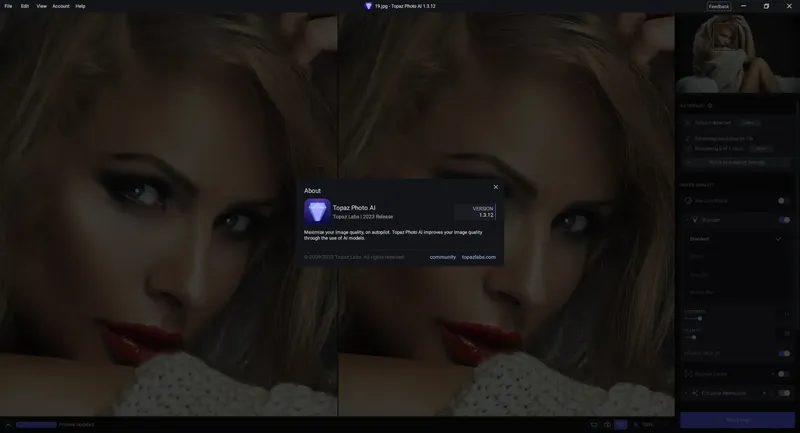The height and width of the screenshot is (433, 800).
Task: Select the Standard sharpen model
Action: (735, 239)
